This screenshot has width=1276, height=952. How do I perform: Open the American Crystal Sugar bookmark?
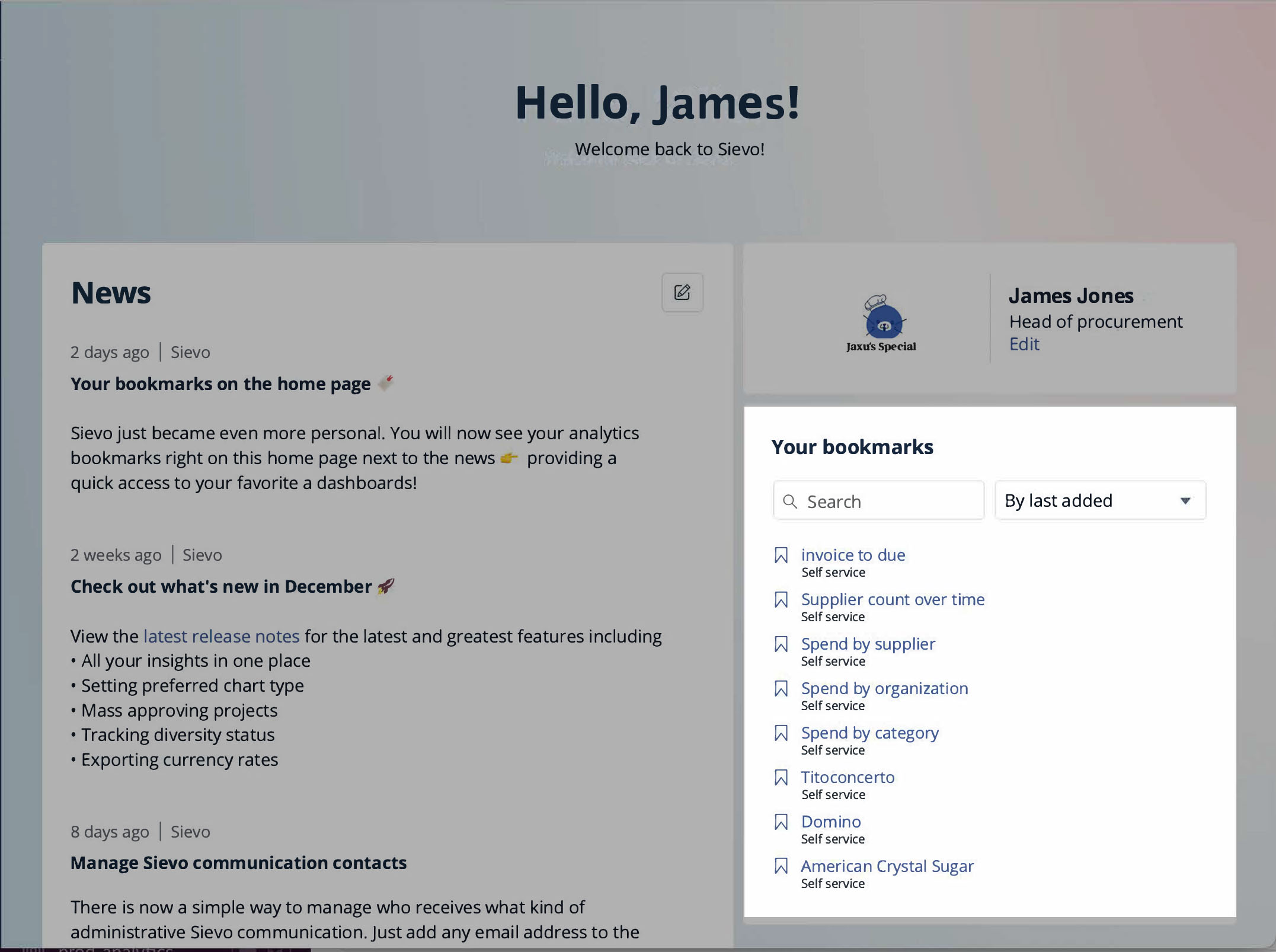click(x=887, y=866)
